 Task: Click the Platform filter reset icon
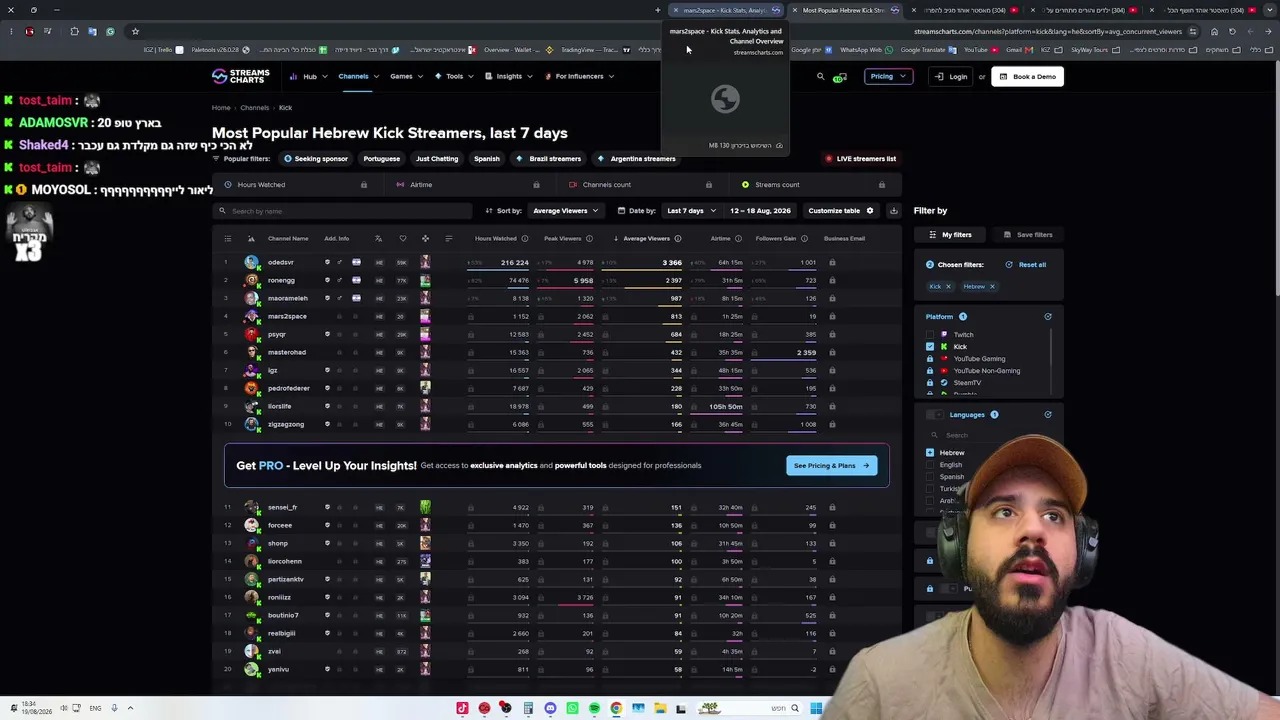[x=1048, y=316]
